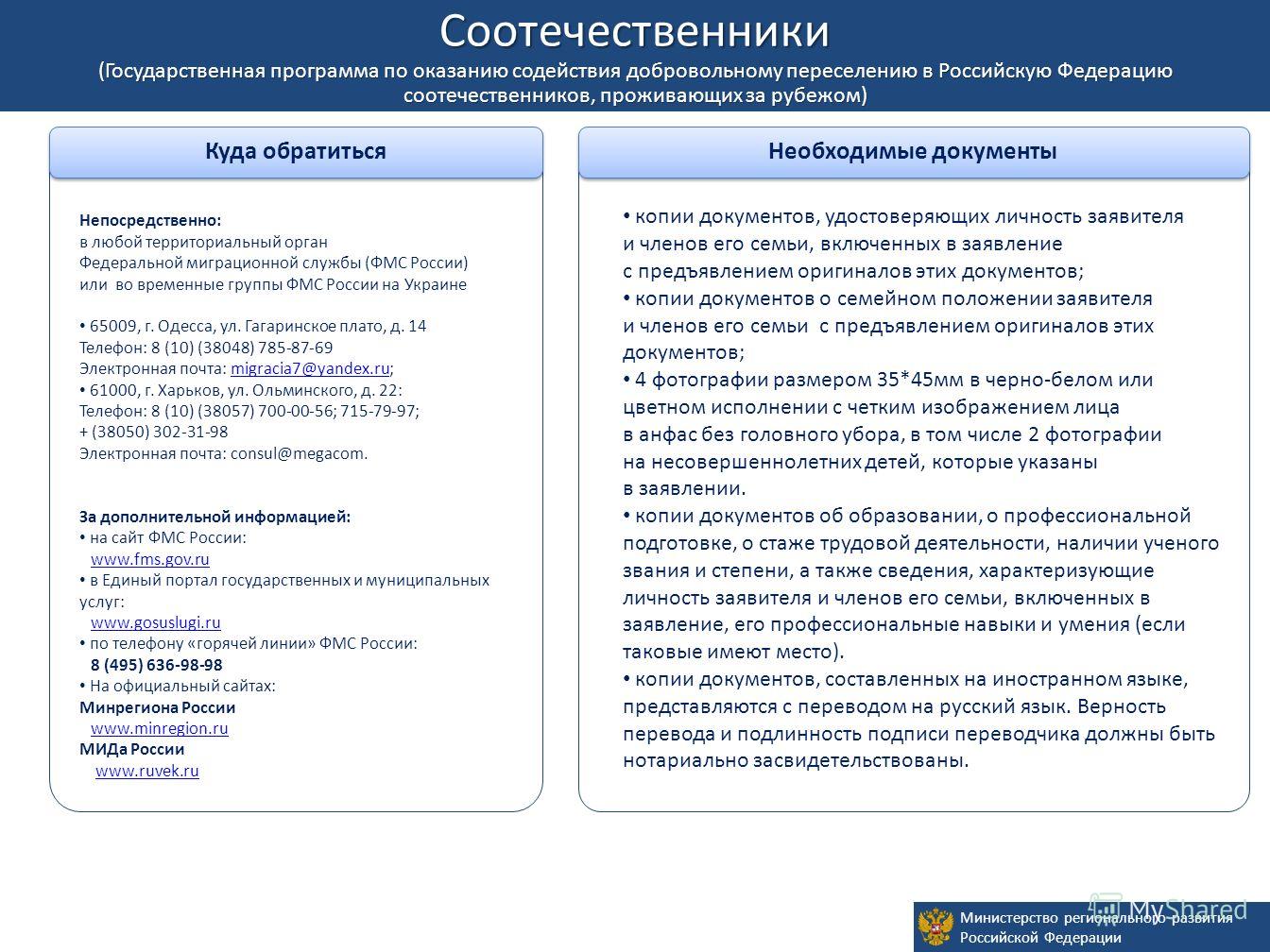Click 'На официальный сайтах:' bullet

pos(178,686)
